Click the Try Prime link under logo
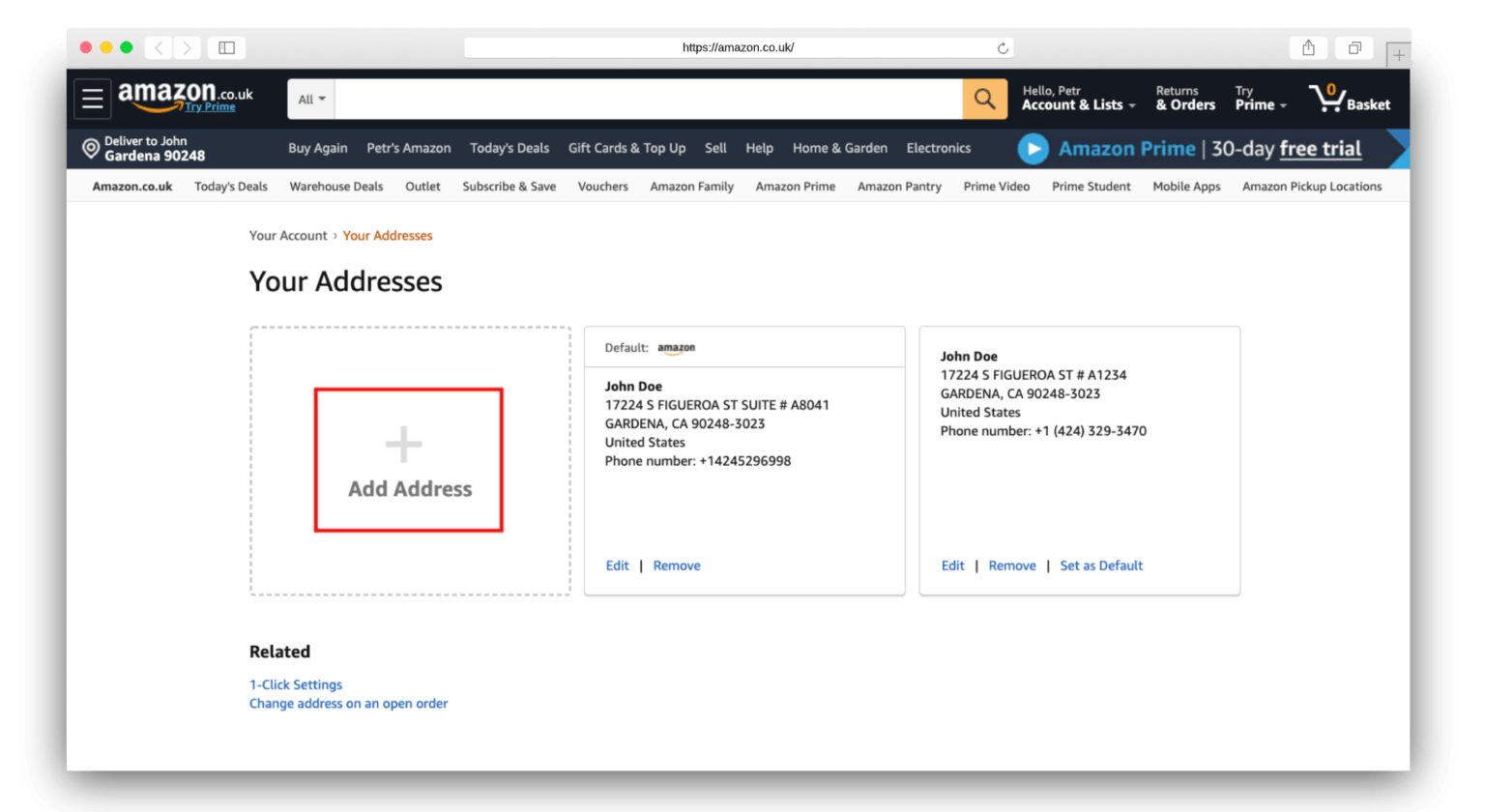Viewport: 1485px width, 812px height. [210, 107]
